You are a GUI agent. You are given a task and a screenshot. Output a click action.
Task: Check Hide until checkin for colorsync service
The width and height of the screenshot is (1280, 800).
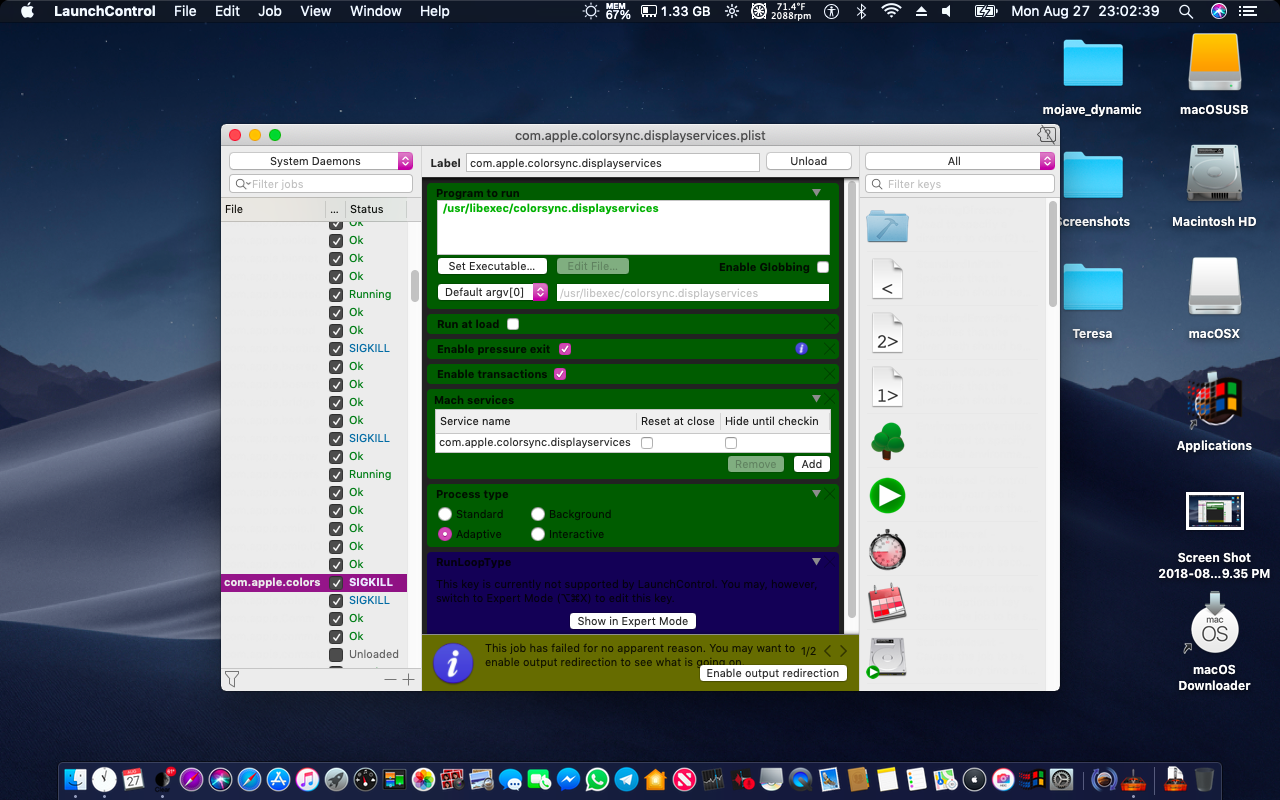pos(731,443)
